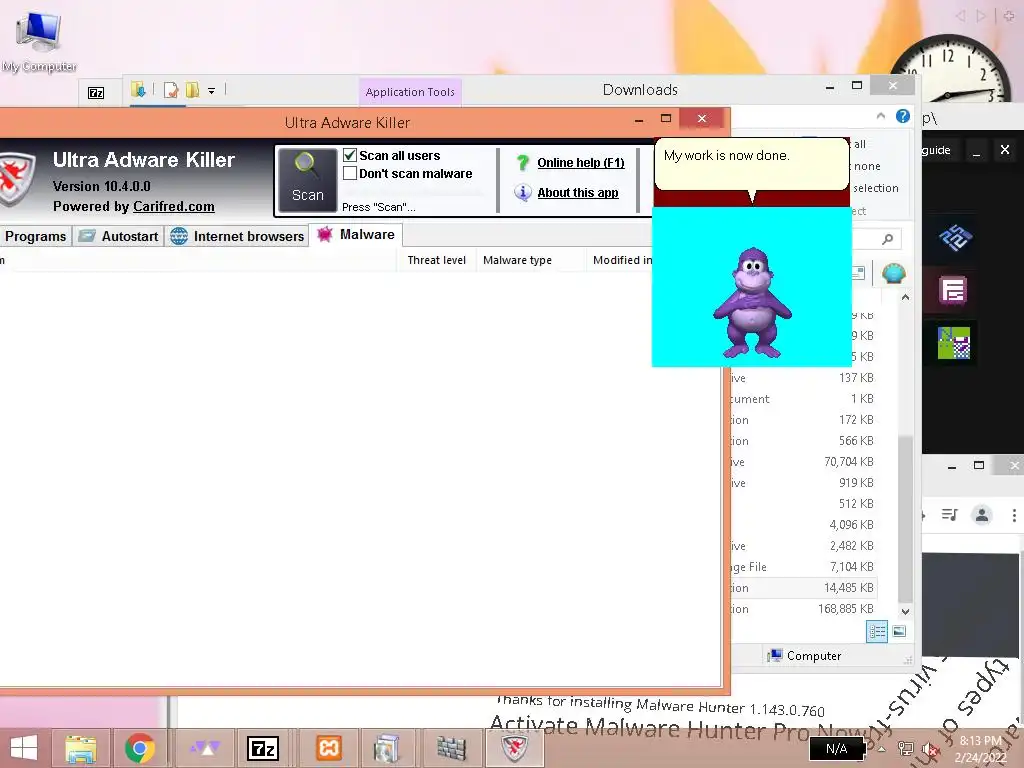Open 7-Zip from the taskbar
This screenshot has height=768, width=1024.
pyautogui.click(x=263, y=748)
